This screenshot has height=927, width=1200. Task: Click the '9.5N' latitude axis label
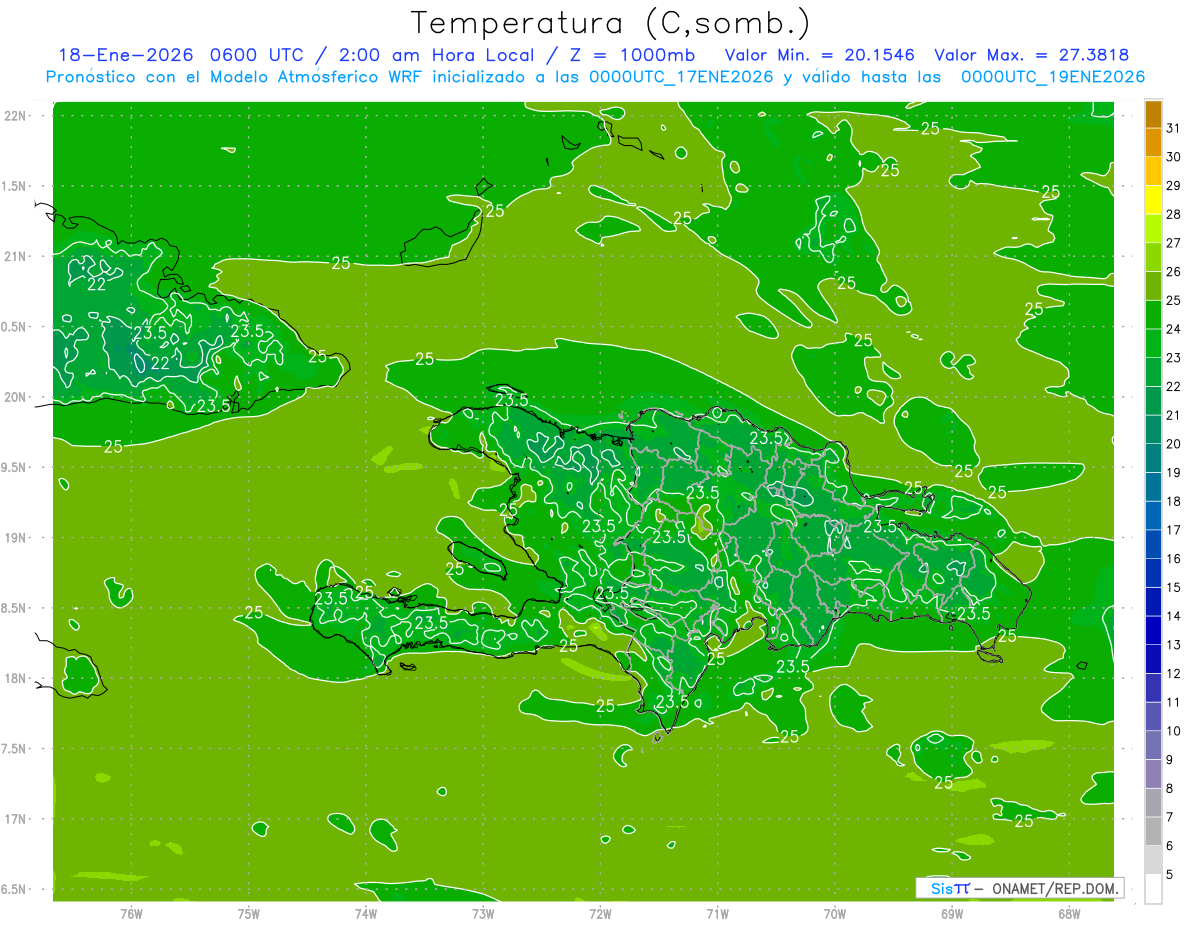point(16,468)
